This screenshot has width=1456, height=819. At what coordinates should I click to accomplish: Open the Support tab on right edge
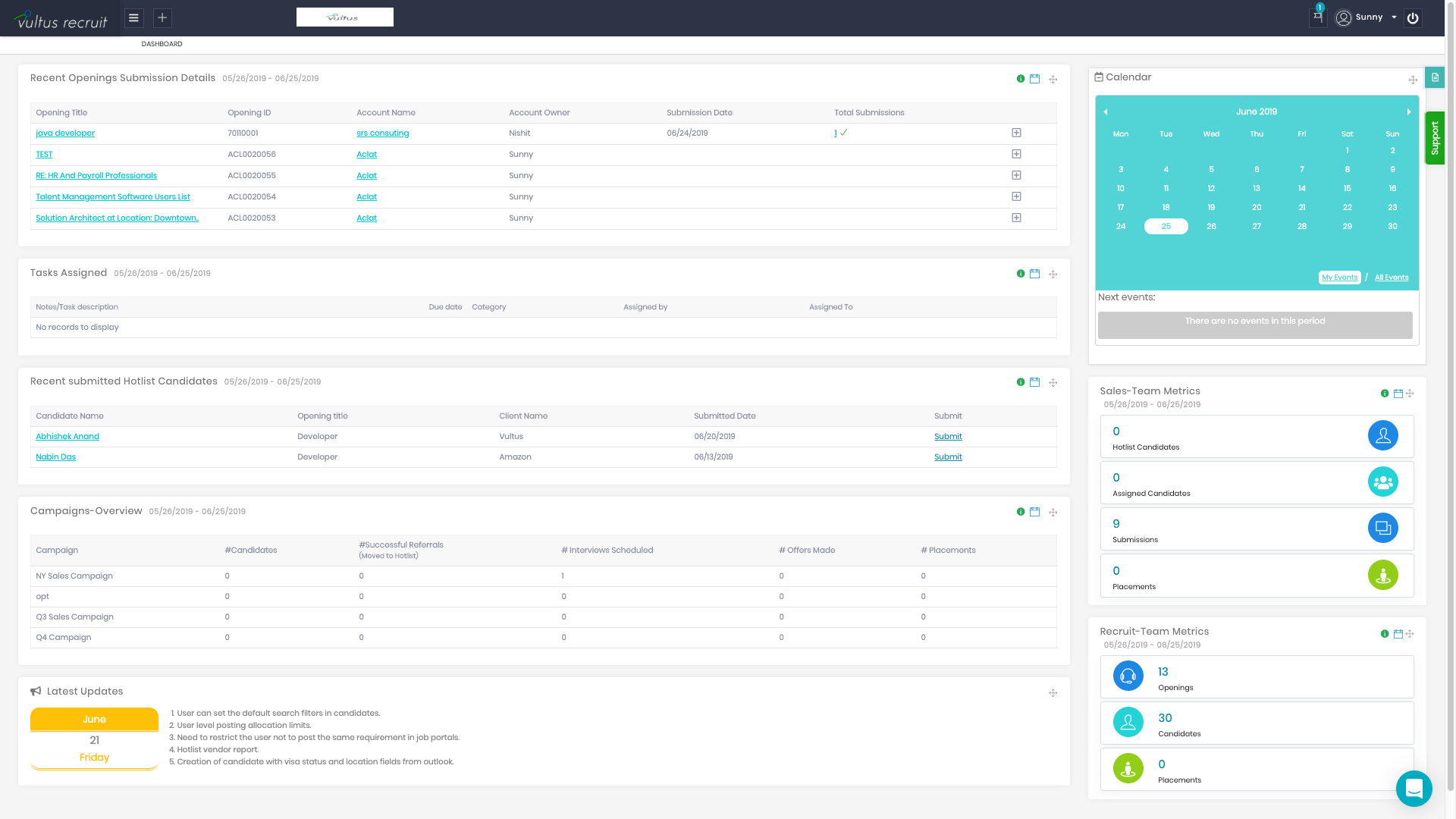(x=1436, y=137)
